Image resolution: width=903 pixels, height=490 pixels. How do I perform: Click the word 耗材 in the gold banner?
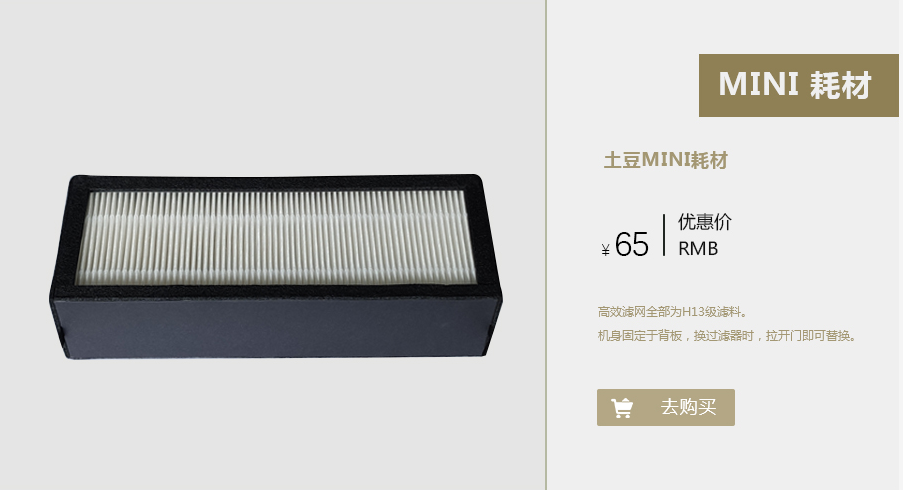tap(841, 85)
